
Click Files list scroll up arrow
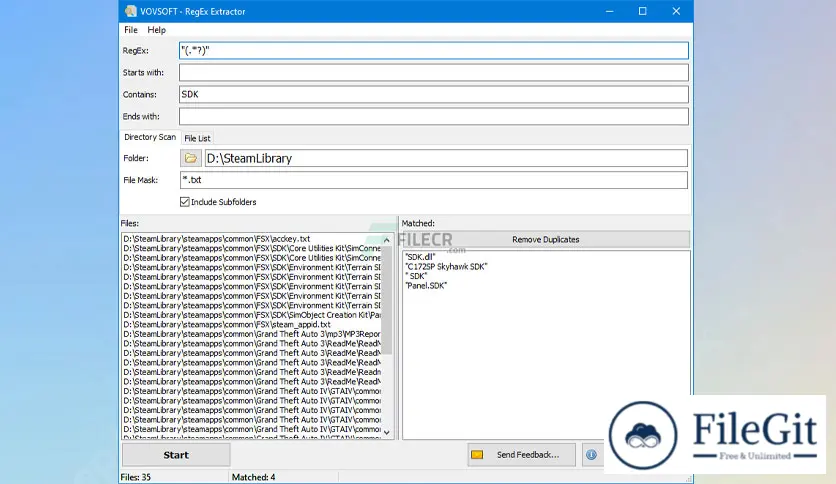[x=387, y=240]
